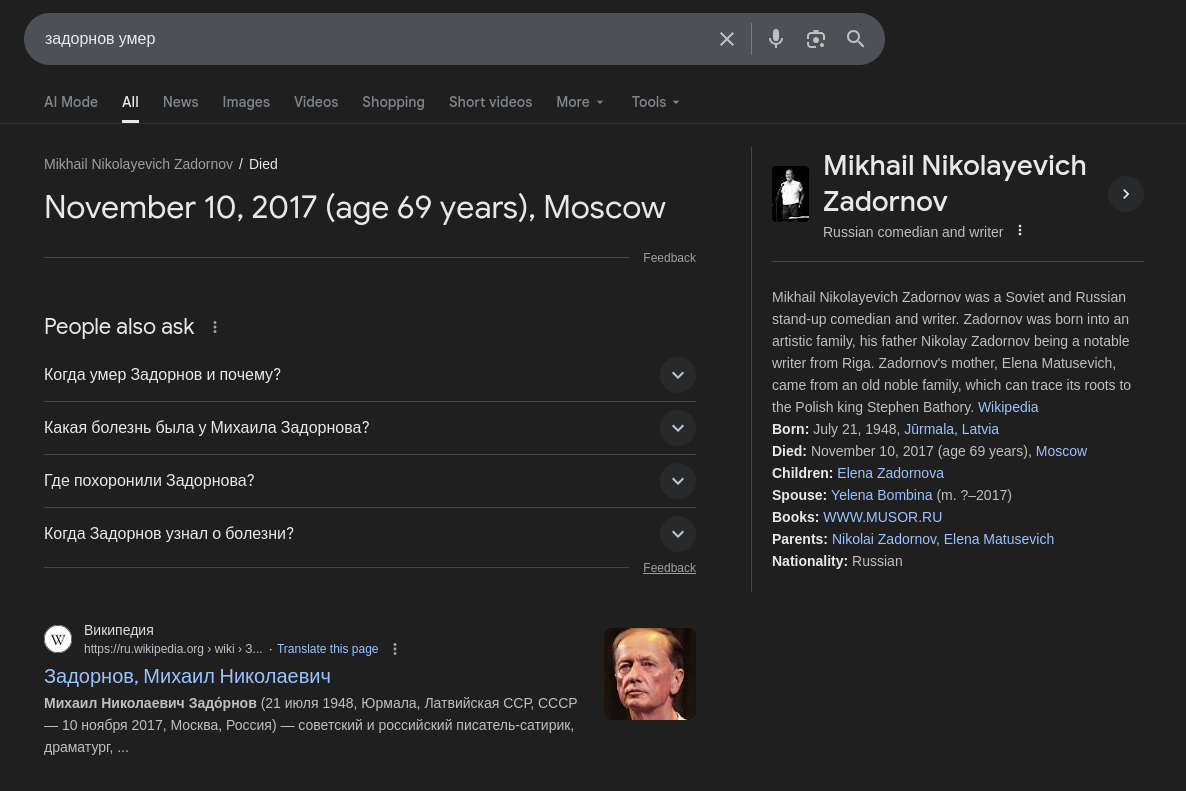Open Nikolai Zadornov parent link

click(x=883, y=538)
